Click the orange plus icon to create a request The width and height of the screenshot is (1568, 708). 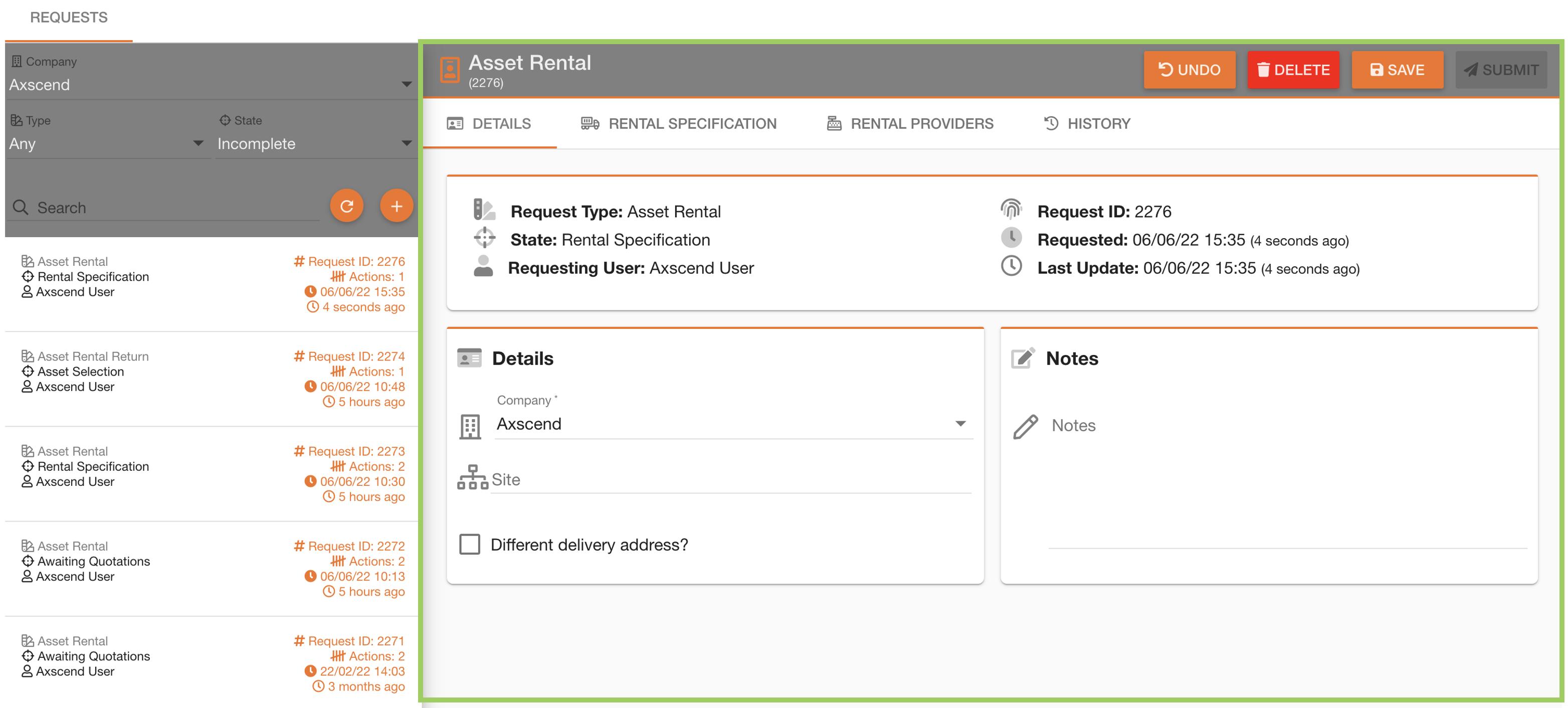pyautogui.click(x=396, y=206)
